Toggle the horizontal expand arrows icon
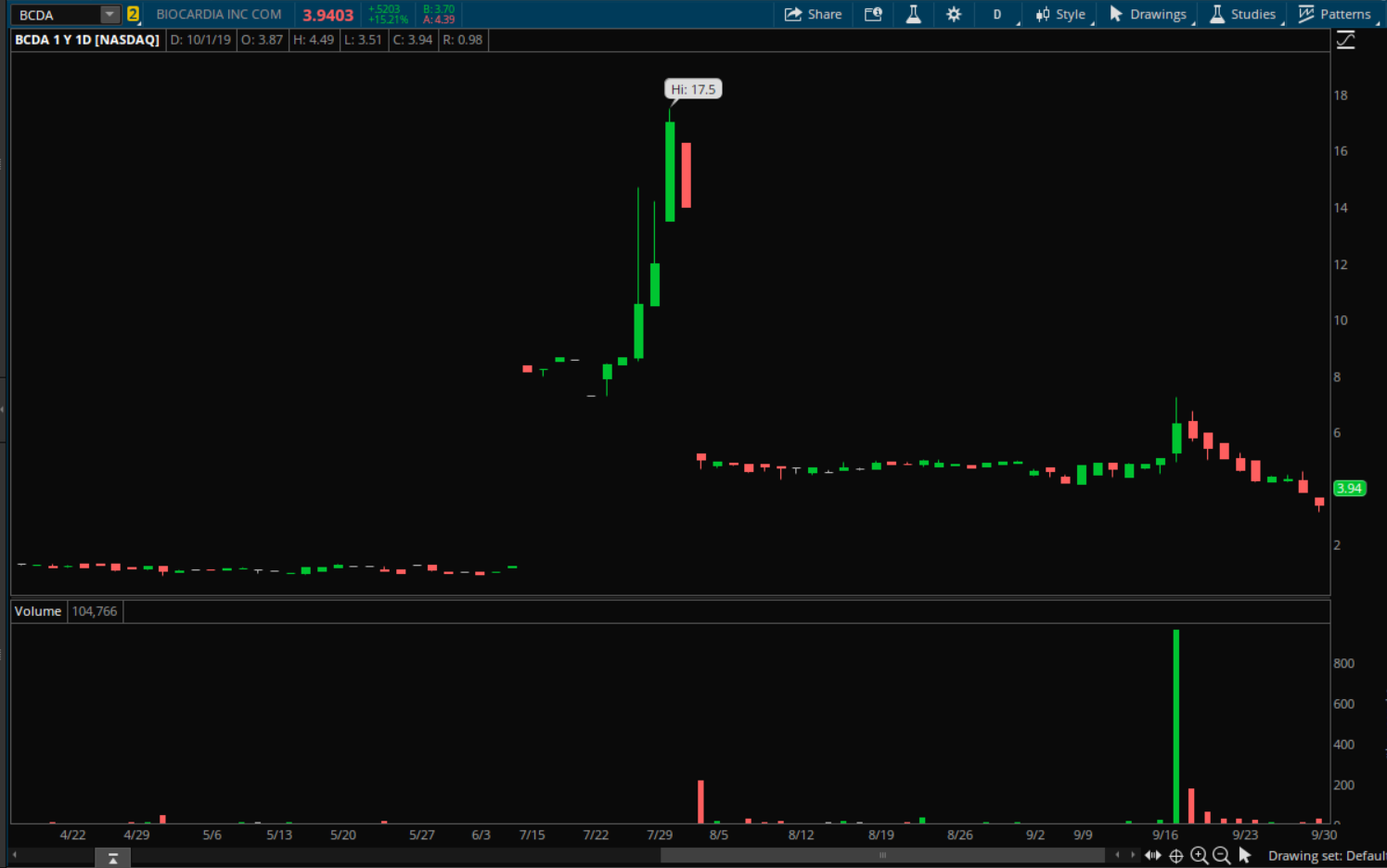 (x=1152, y=855)
